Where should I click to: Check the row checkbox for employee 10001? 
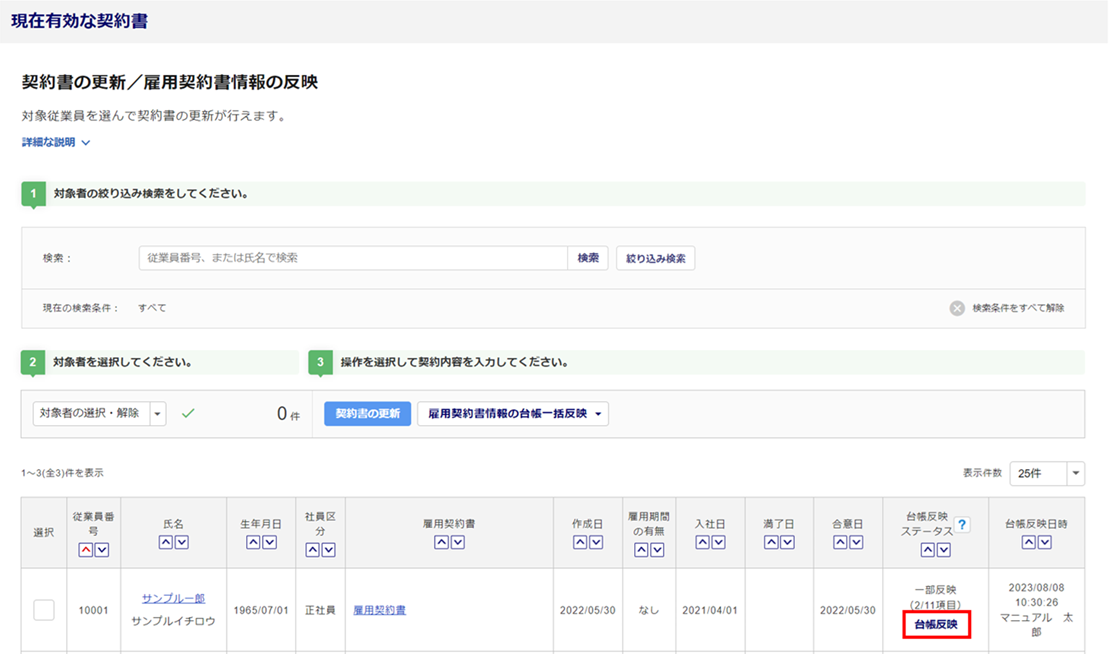(x=44, y=610)
